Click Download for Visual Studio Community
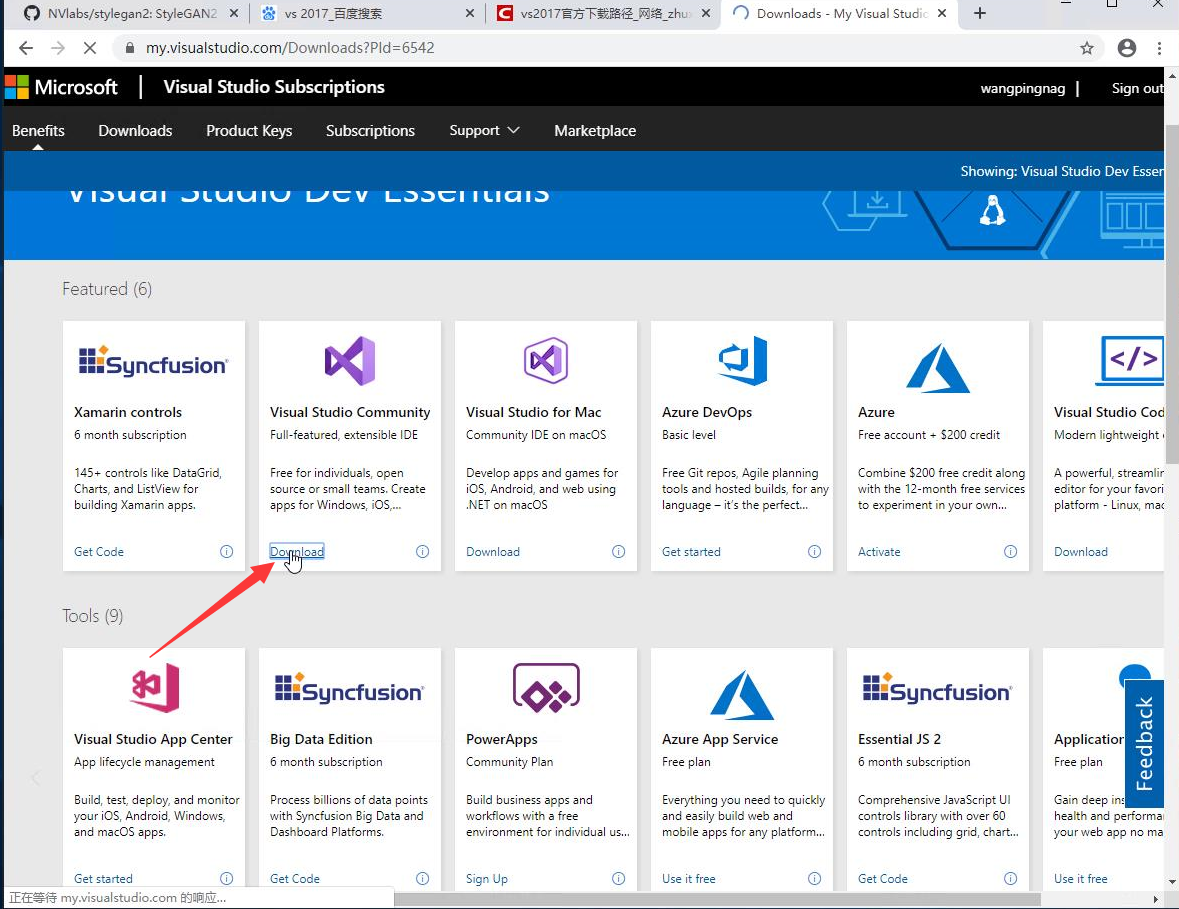This screenshot has width=1179, height=909. (x=297, y=552)
